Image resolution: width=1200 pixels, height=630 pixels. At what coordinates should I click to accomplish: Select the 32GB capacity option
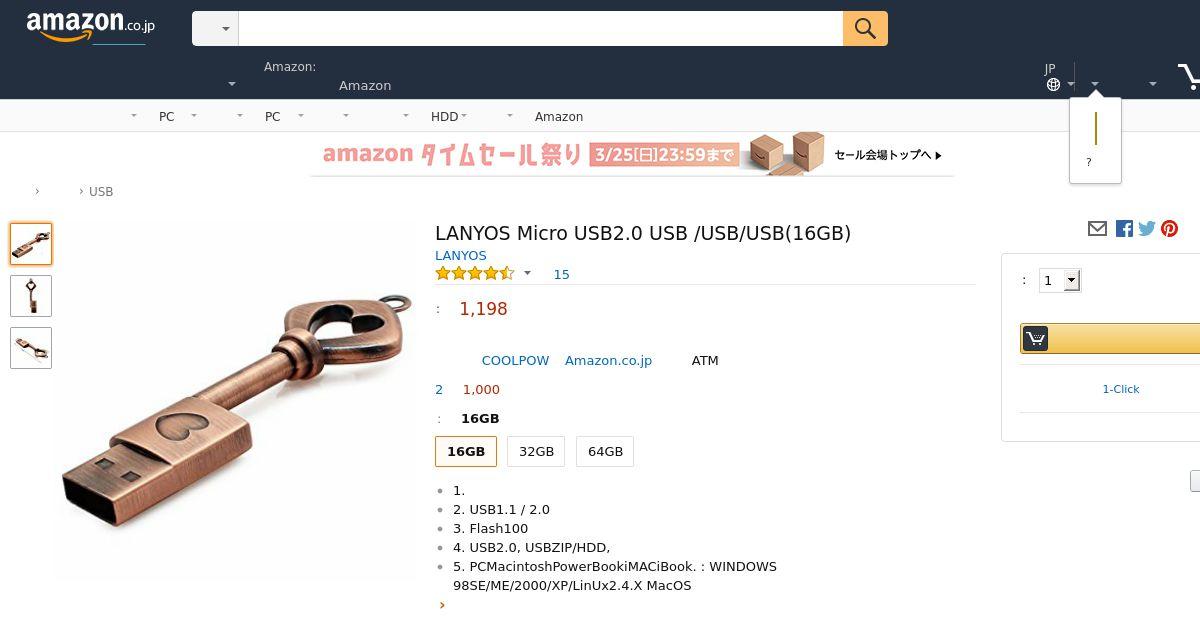point(536,451)
